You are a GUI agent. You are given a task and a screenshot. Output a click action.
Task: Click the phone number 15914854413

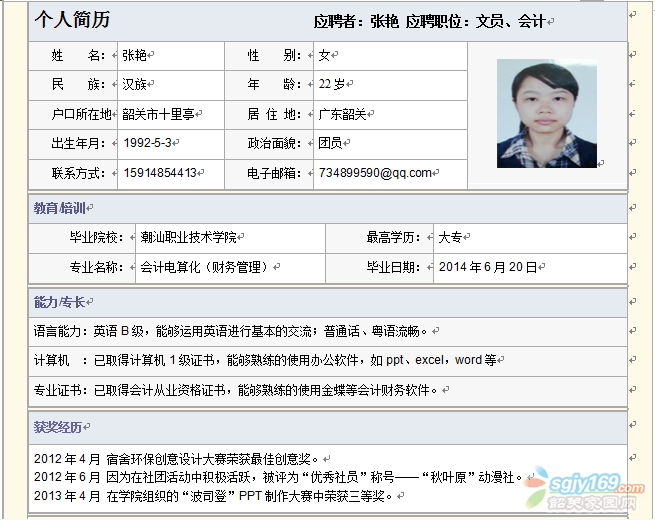pyautogui.click(x=159, y=173)
